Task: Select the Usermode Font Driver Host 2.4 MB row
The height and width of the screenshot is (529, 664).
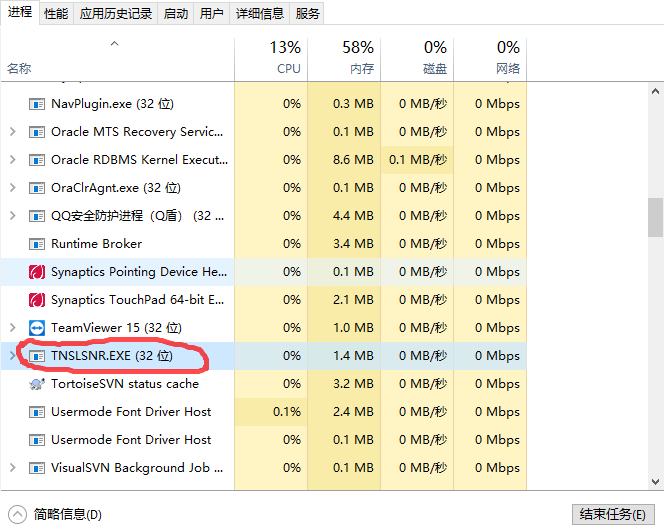Action: 130,412
